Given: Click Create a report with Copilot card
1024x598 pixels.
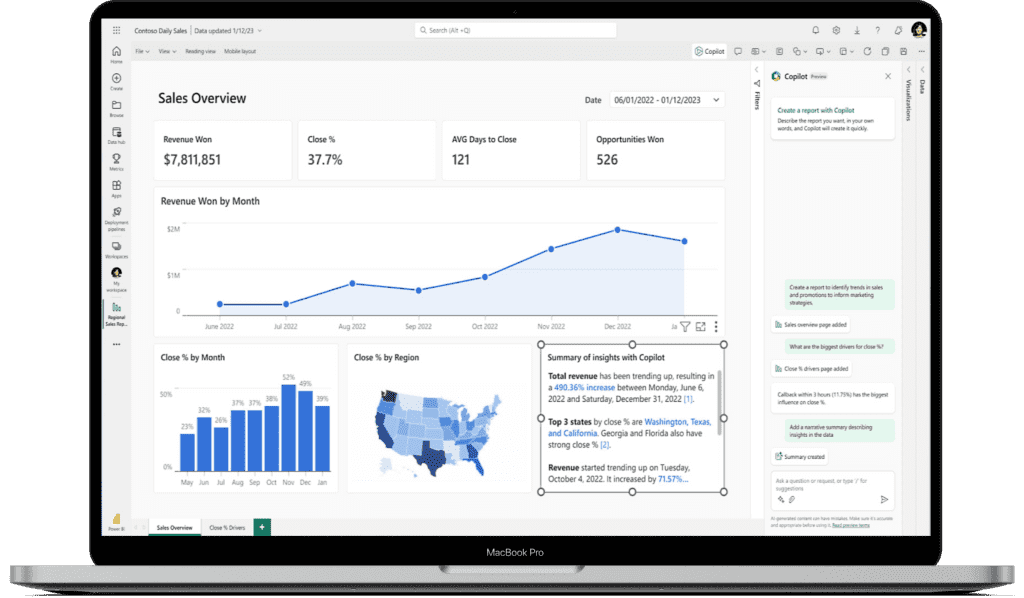Looking at the screenshot, I should 832,119.
